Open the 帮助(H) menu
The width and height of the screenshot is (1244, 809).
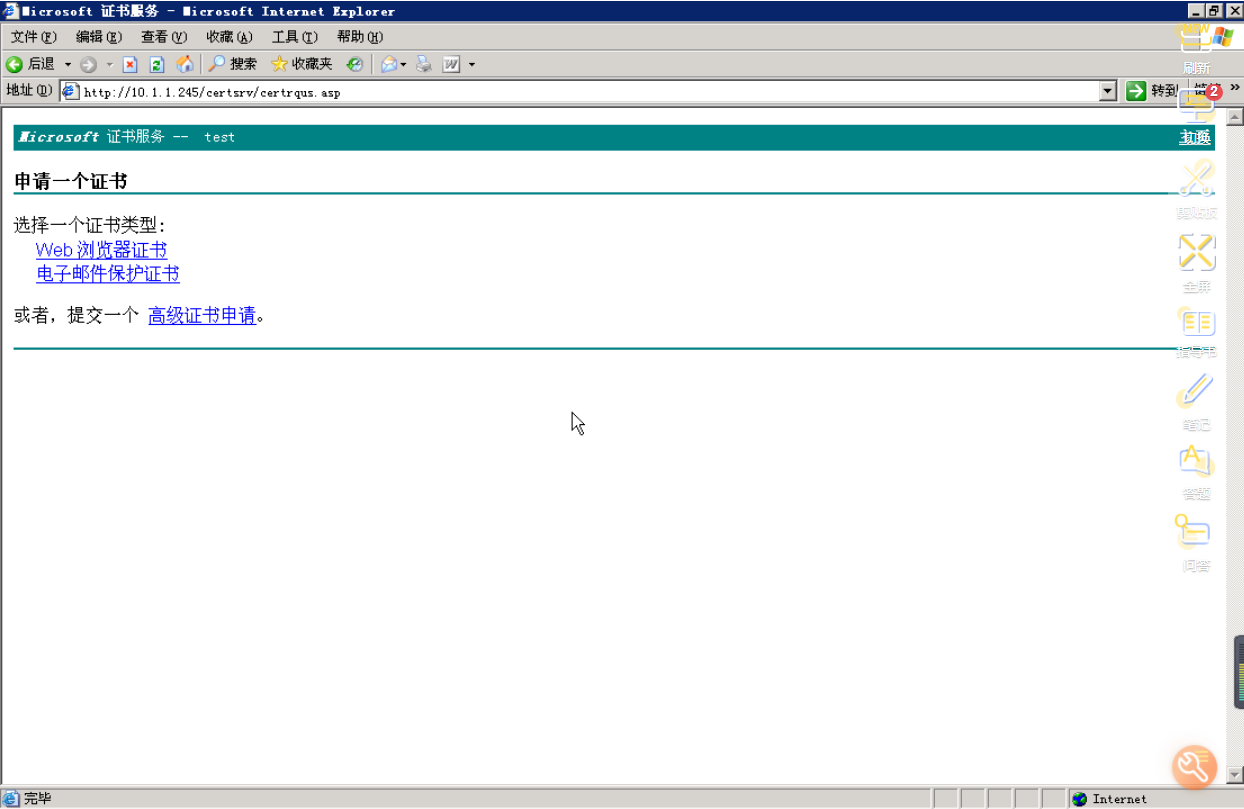[360, 37]
